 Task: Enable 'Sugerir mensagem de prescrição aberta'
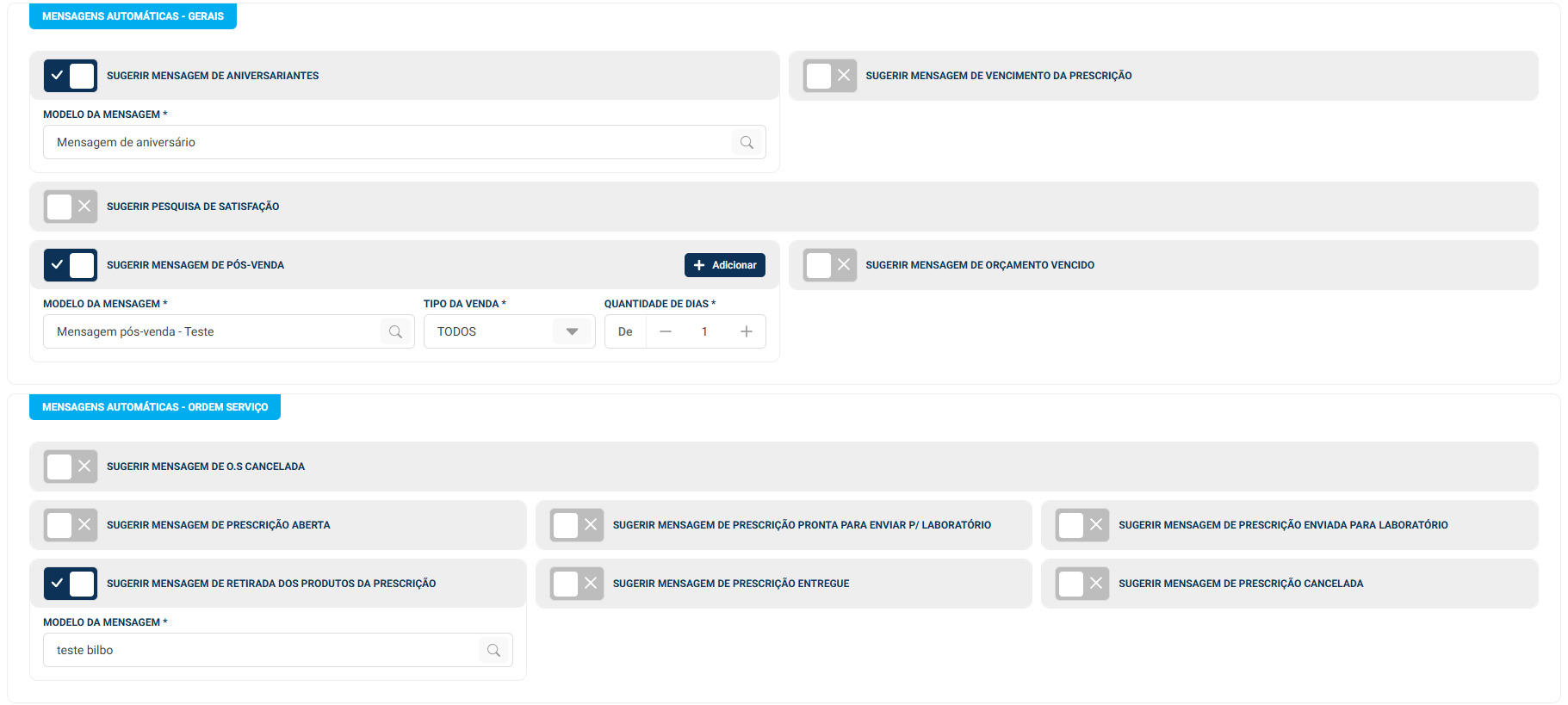(x=71, y=525)
